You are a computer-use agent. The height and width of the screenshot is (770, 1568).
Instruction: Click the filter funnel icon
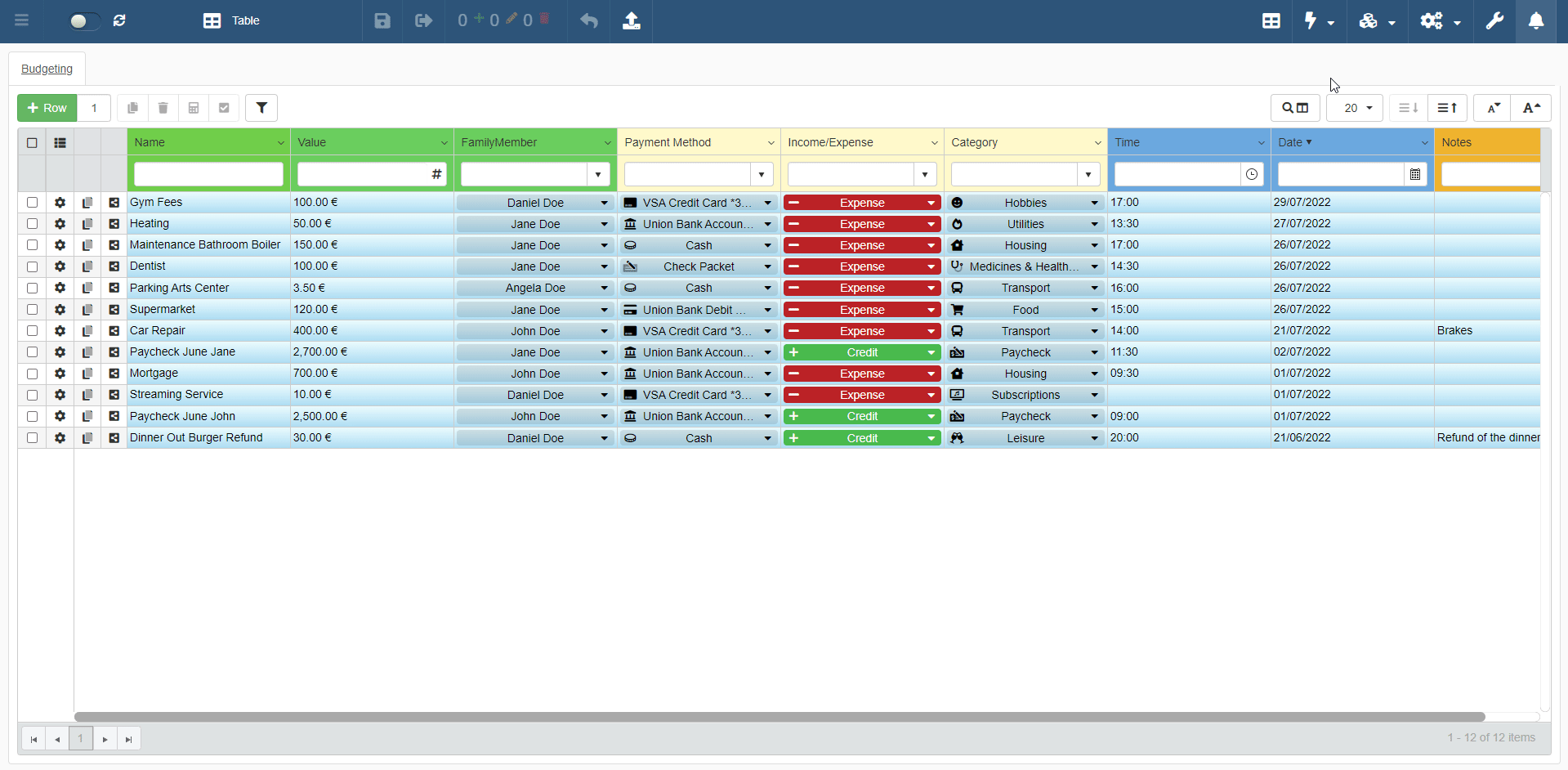coord(261,108)
